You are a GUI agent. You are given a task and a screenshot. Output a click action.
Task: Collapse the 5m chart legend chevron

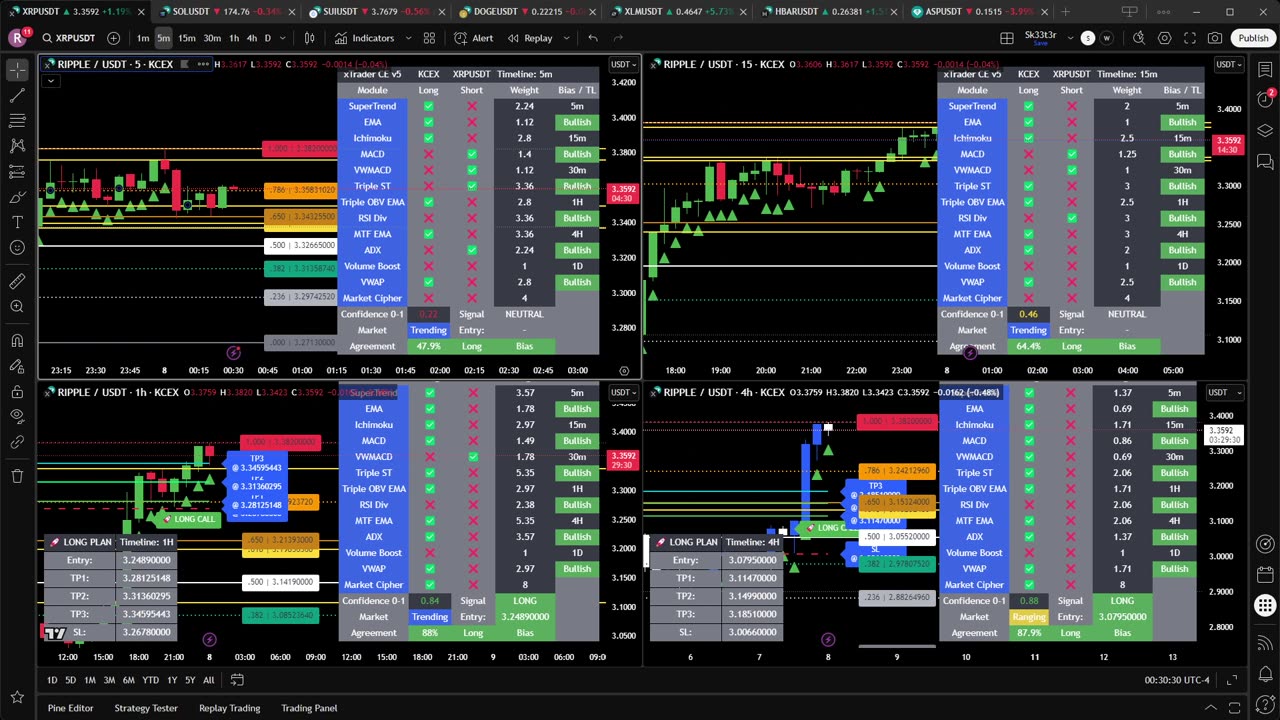tap(50, 81)
